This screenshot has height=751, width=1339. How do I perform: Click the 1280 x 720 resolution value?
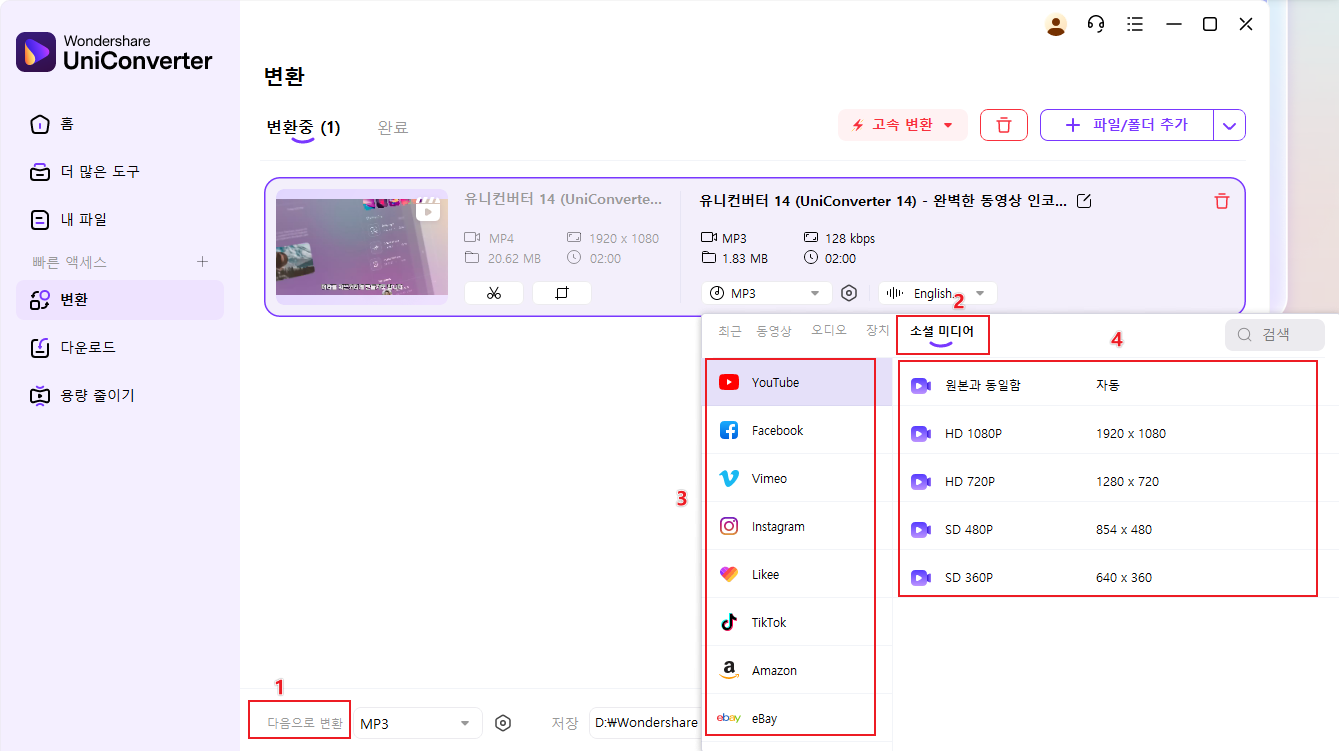pyautogui.click(x=1127, y=481)
